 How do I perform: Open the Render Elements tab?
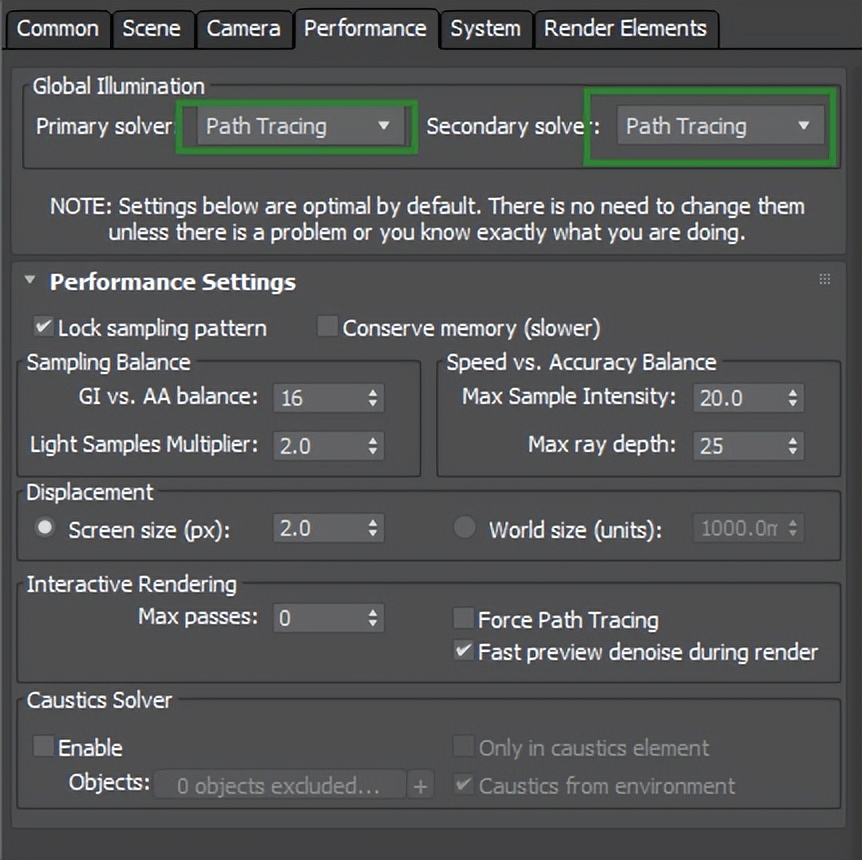(625, 29)
